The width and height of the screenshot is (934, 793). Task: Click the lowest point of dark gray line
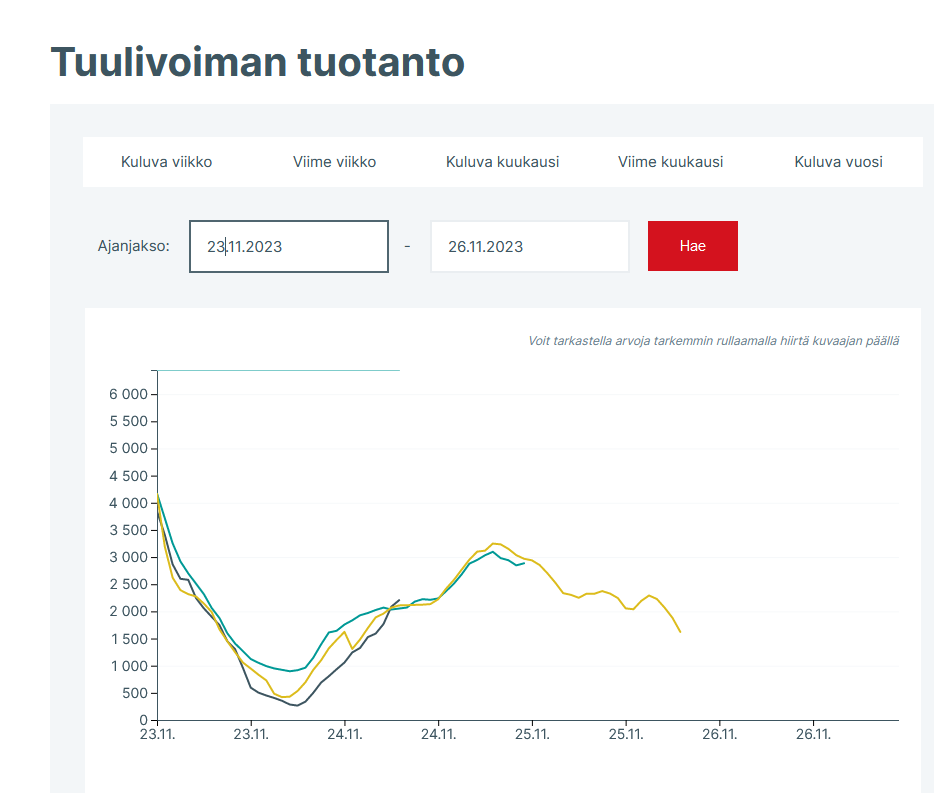(x=296, y=705)
